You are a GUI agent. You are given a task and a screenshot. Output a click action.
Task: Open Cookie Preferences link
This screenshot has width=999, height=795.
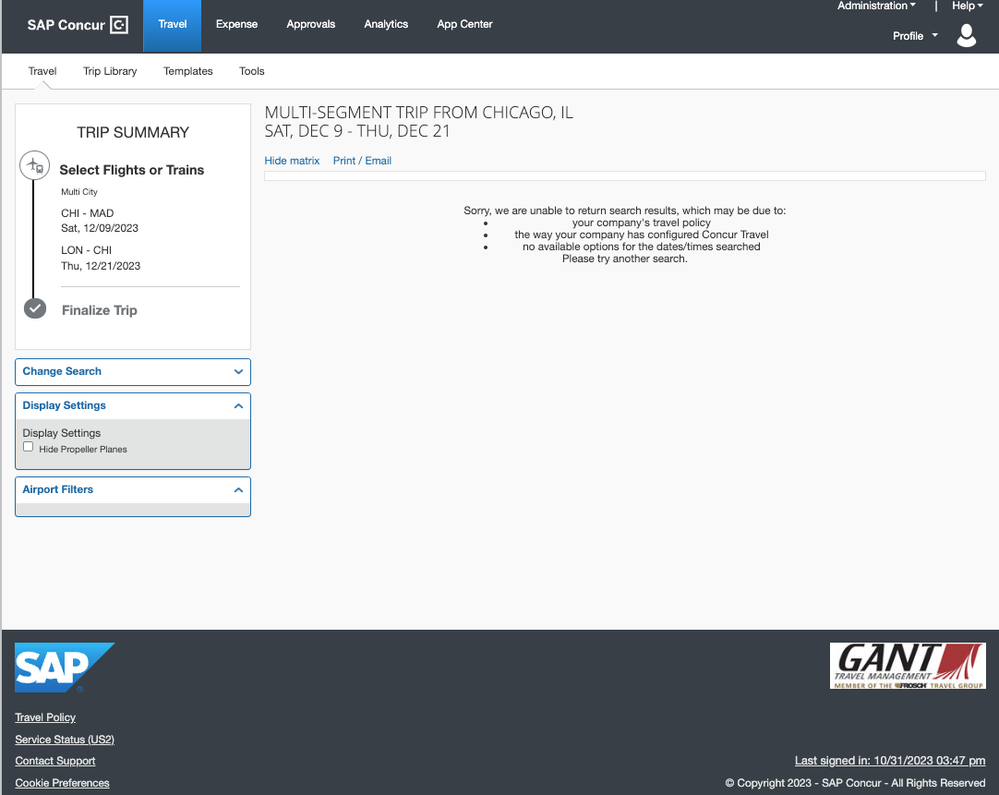coord(62,783)
